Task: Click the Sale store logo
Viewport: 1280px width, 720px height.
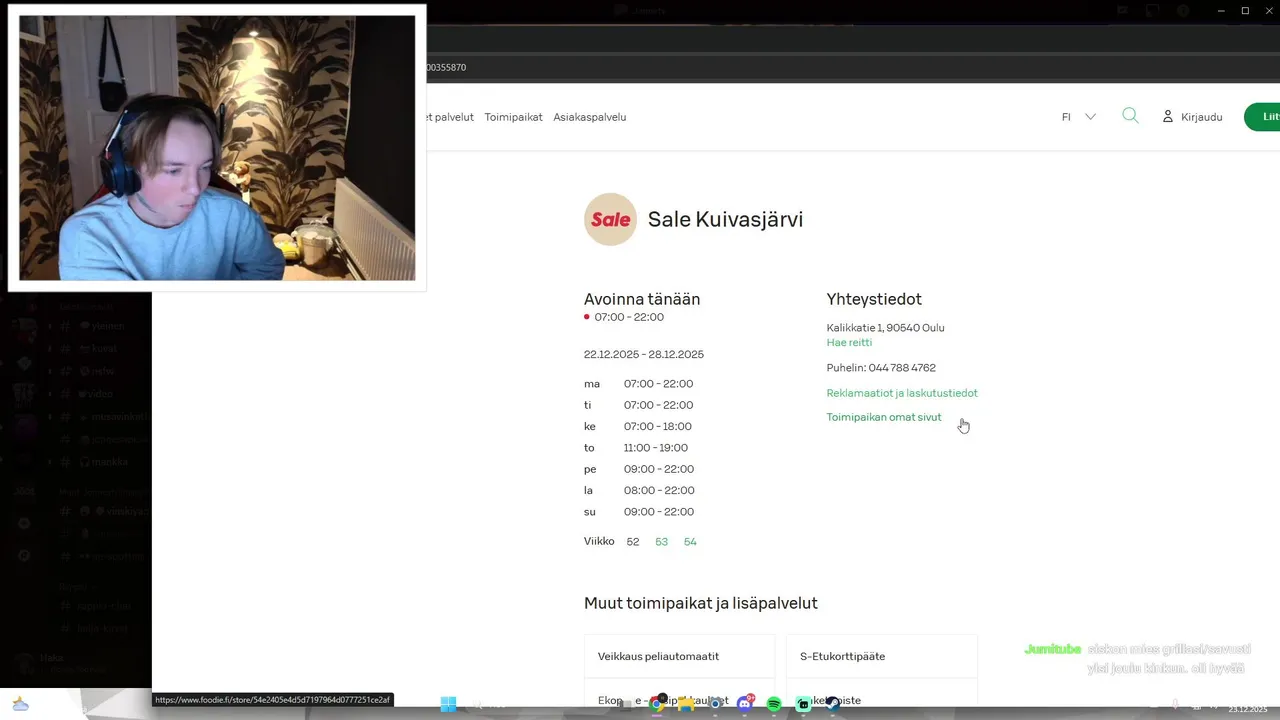Action: [610, 219]
